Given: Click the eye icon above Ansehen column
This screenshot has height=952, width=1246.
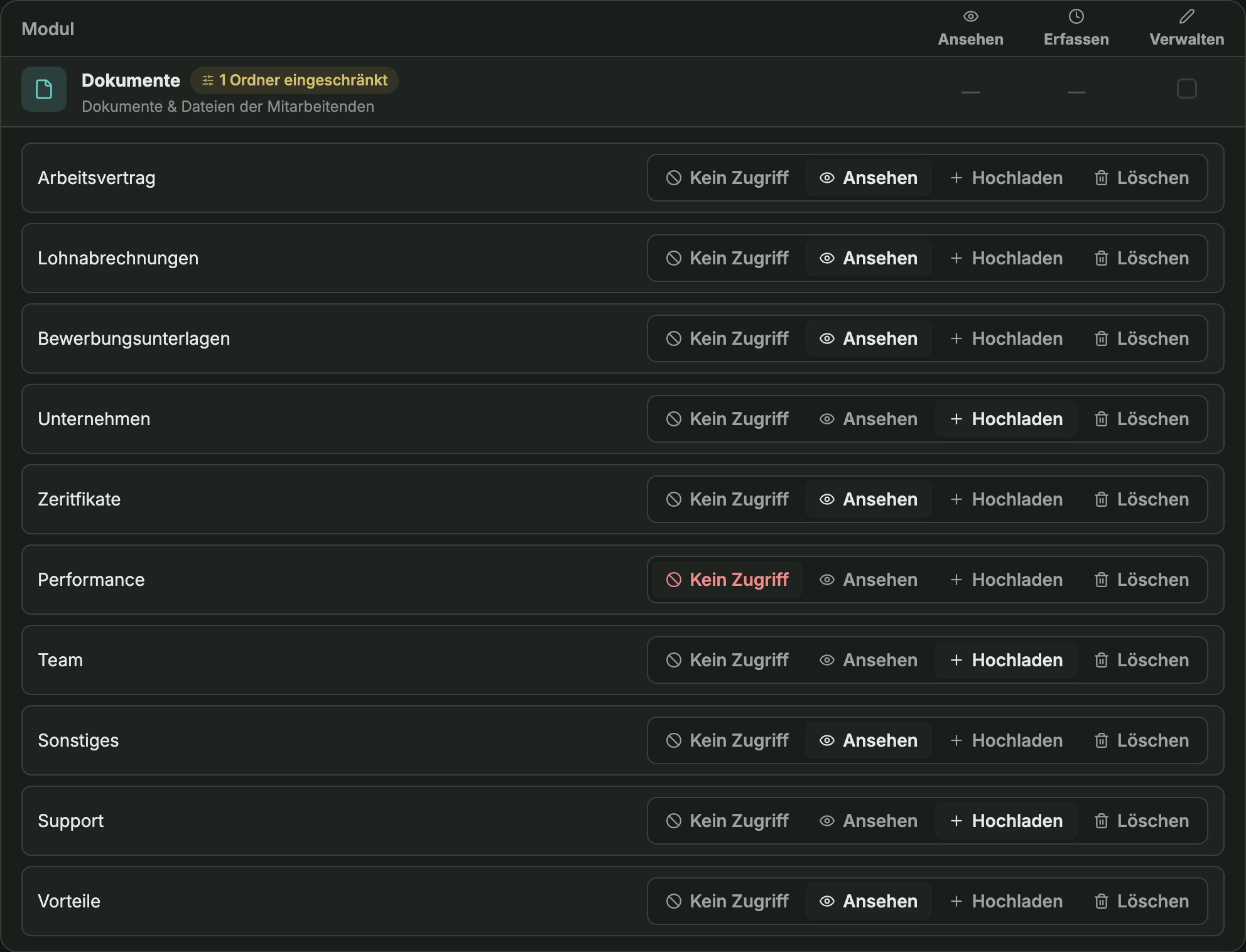Looking at the screenshot, I should [970, 16].
